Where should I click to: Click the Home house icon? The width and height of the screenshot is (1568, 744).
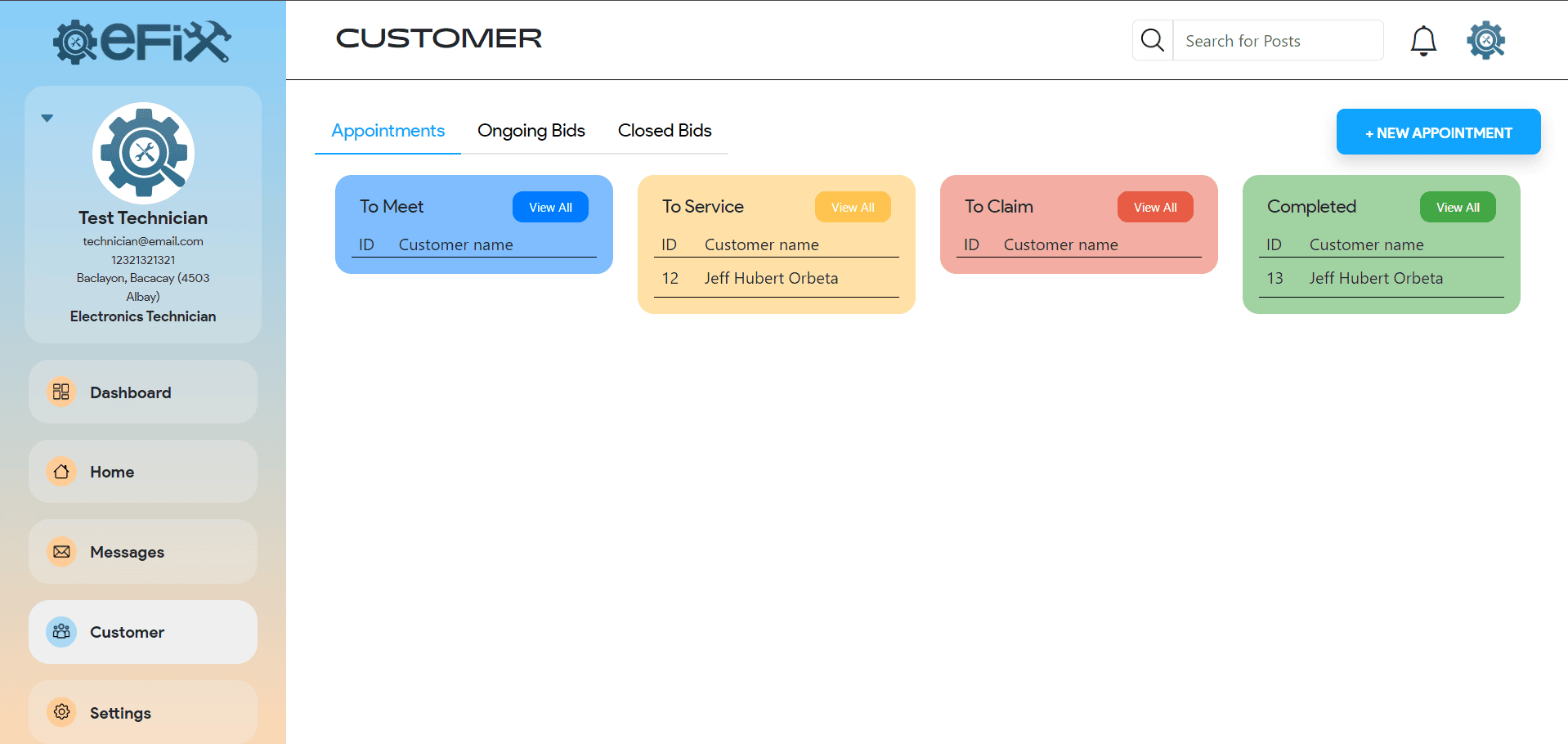(61, 472)
